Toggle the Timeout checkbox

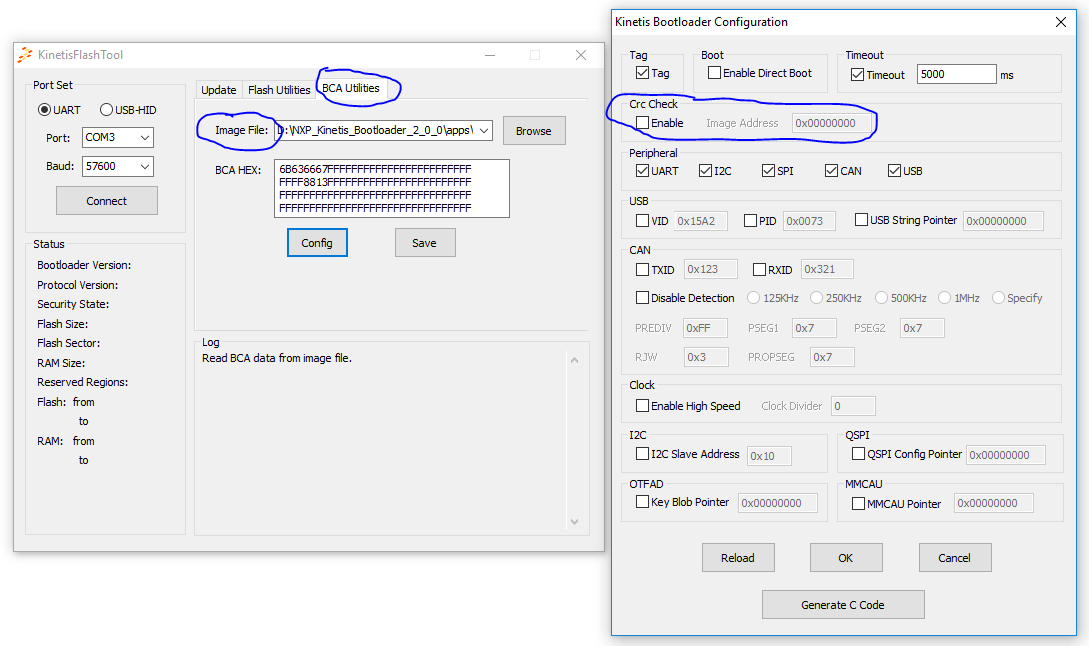(858, 74)
